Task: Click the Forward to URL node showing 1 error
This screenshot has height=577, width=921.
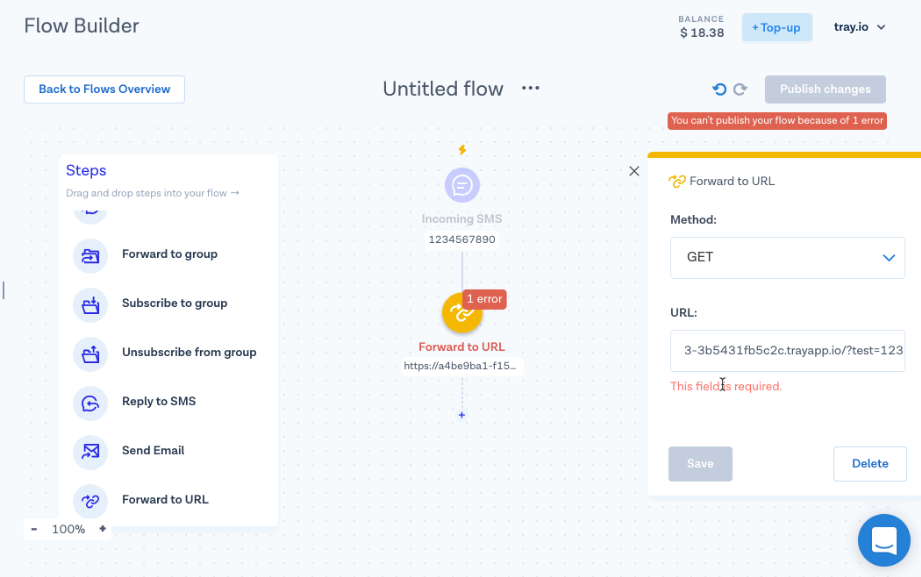Action: 461,312
